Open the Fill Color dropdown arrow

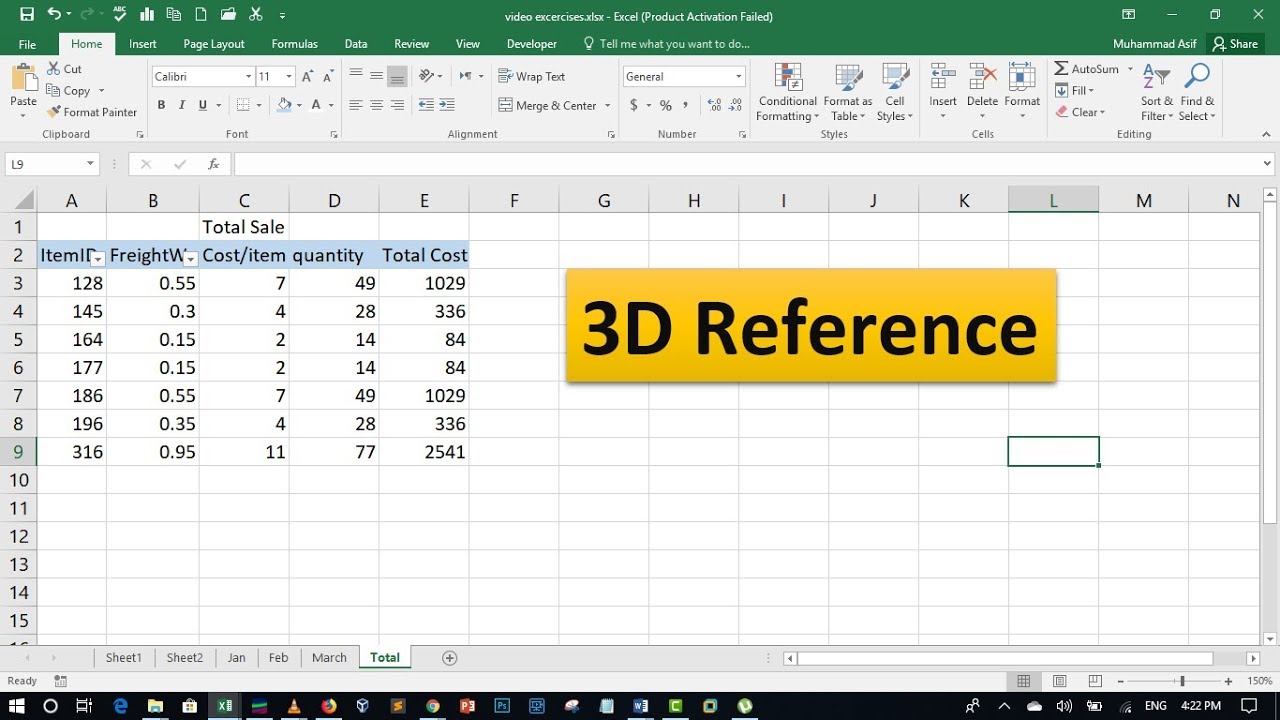[x=300, y=105]
